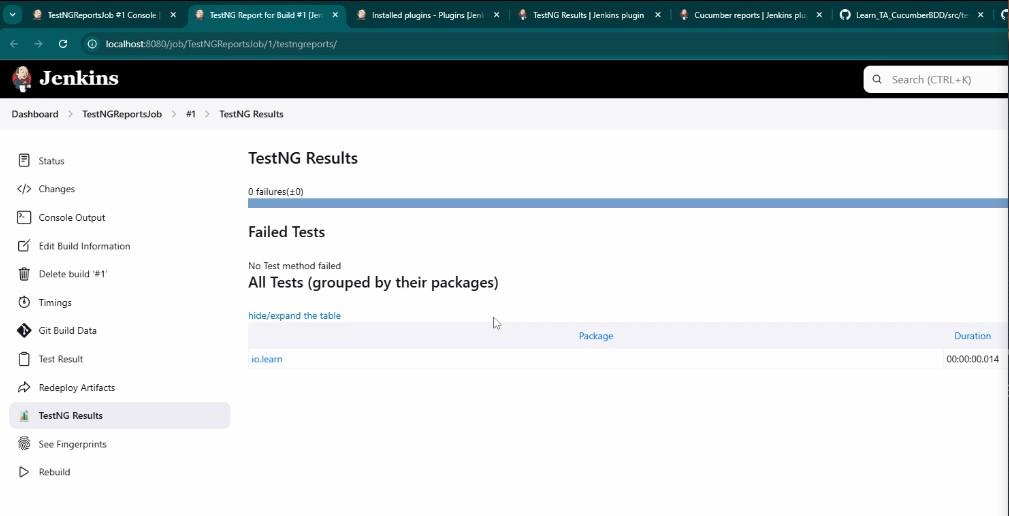The width and height of the screenshot is (1009, 516).
Task: Open the #1 build breadcrumb
Action: pos(190,114)
